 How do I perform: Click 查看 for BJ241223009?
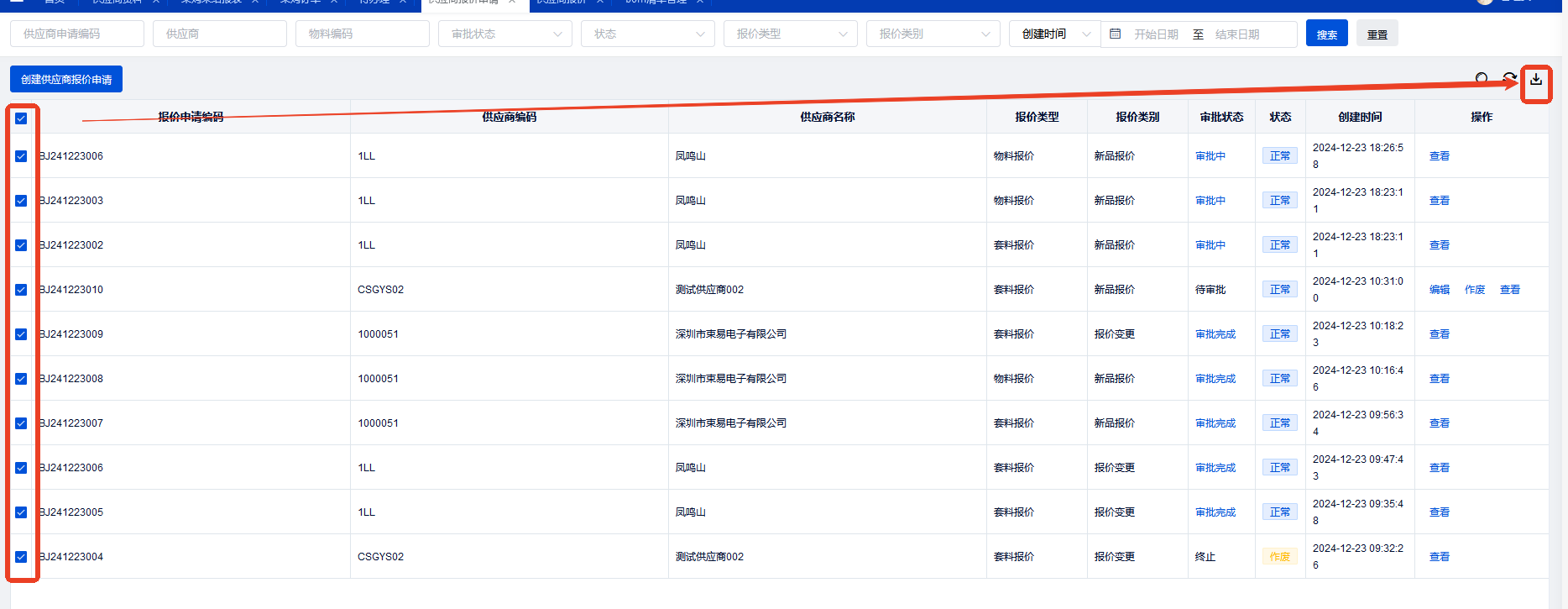pos(1440,334)
